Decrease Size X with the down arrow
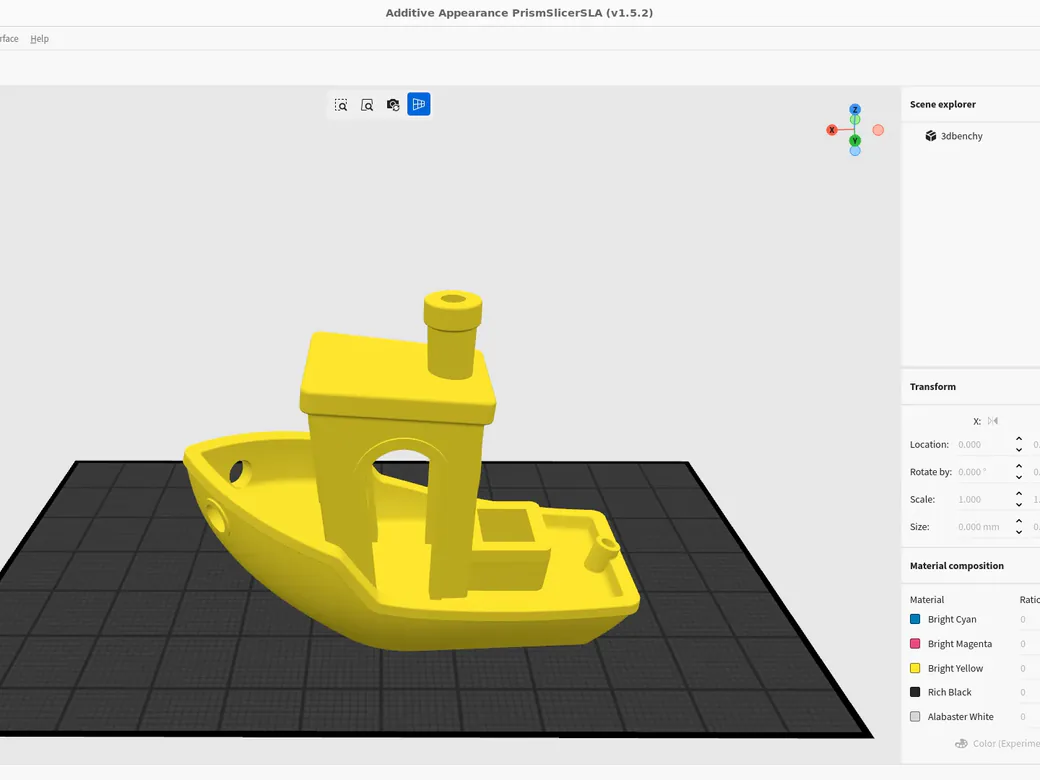This screenshot has width=1040, height=780. pyautogui.click(x=1019, y=532)
